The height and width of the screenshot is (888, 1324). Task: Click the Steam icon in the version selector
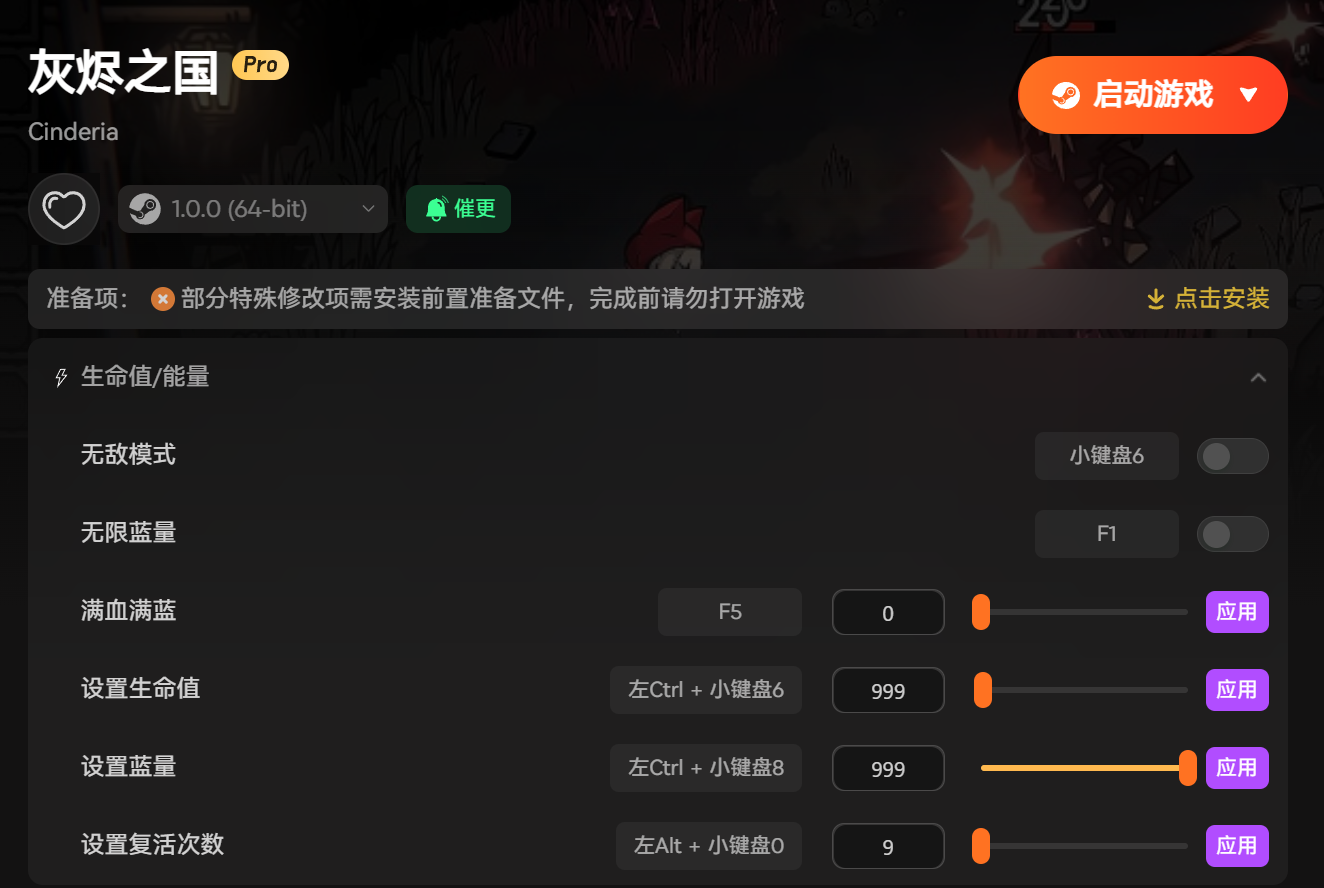coord(145,209)
